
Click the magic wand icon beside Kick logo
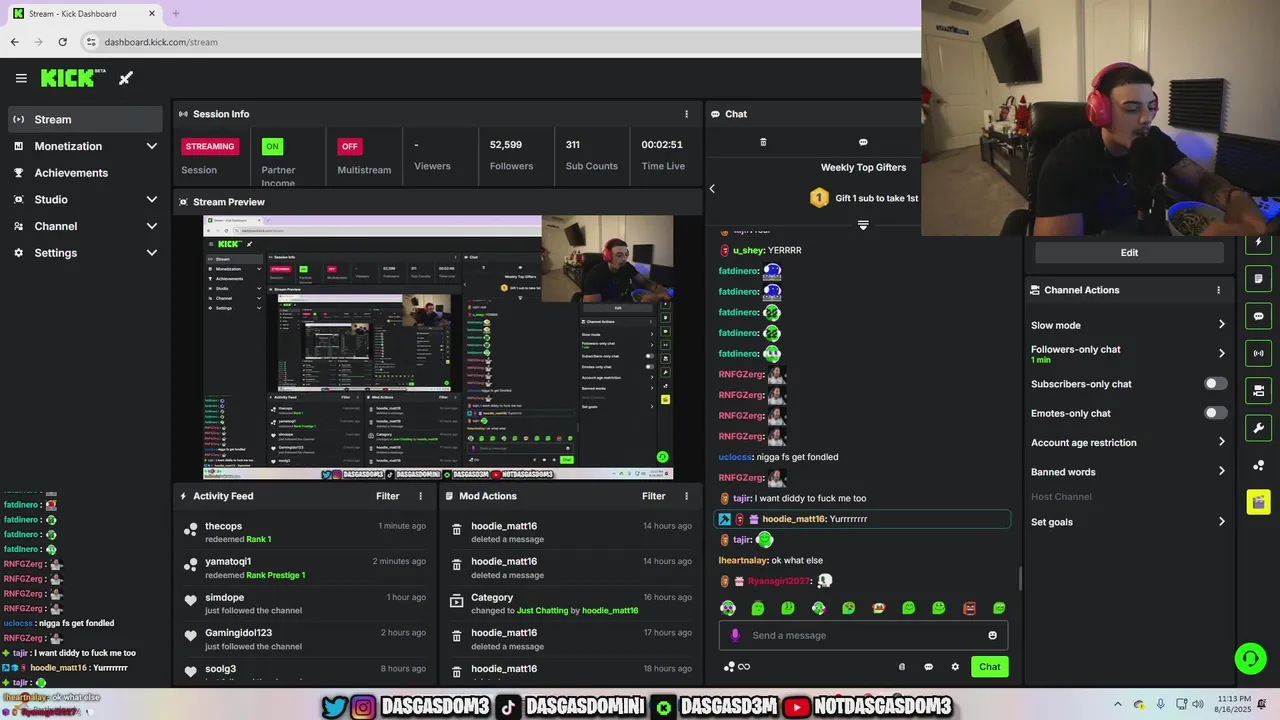click(126, 78)
